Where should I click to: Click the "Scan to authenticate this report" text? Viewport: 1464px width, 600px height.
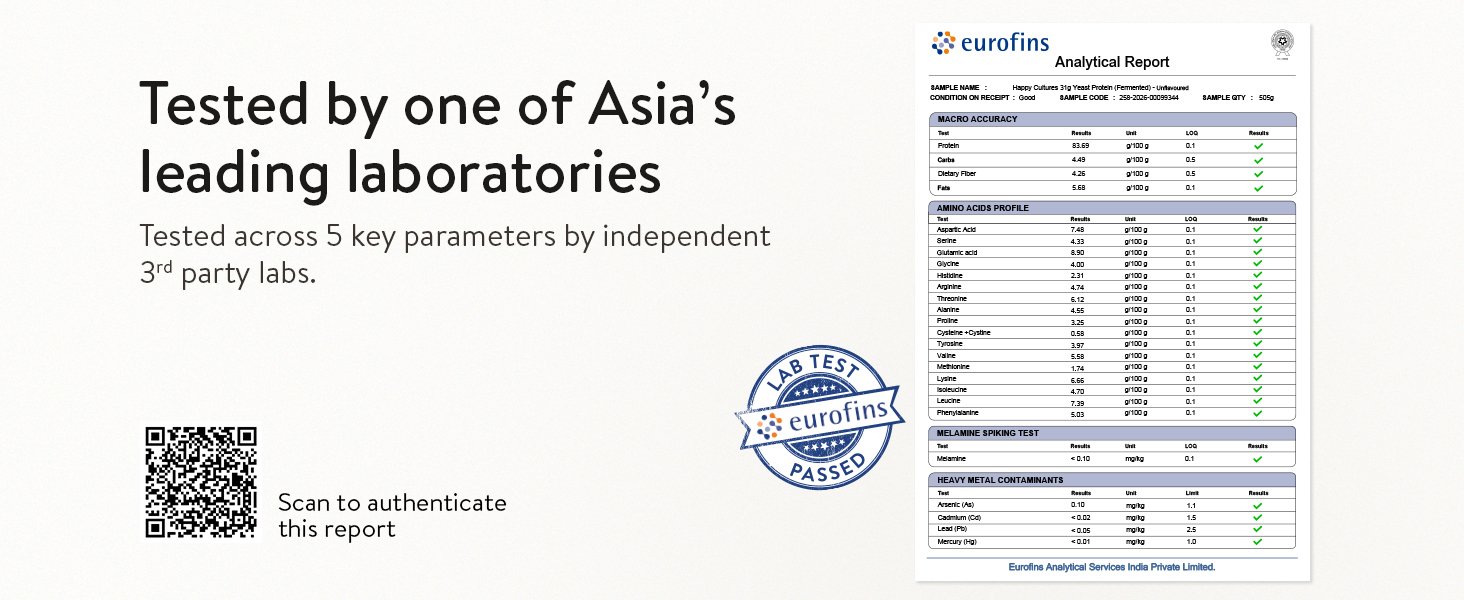[x=392, y=516]
